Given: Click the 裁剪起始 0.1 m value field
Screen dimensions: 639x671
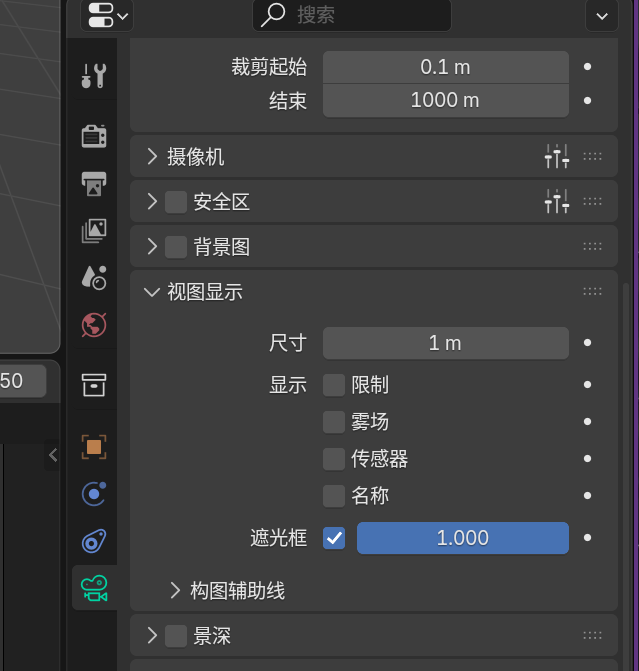Looking at the screenshot, I should point(445,68).
